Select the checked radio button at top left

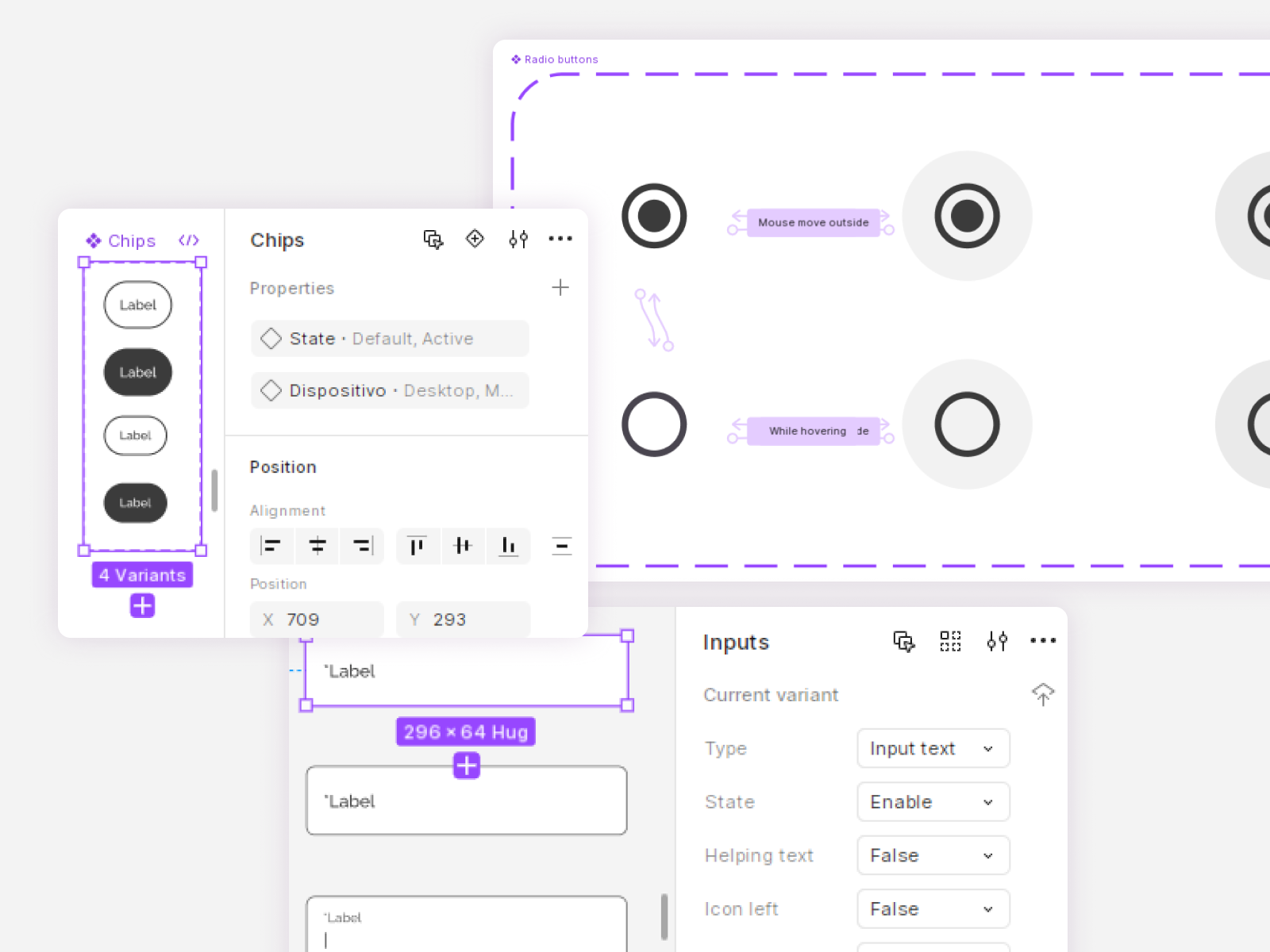click(653, 216)
